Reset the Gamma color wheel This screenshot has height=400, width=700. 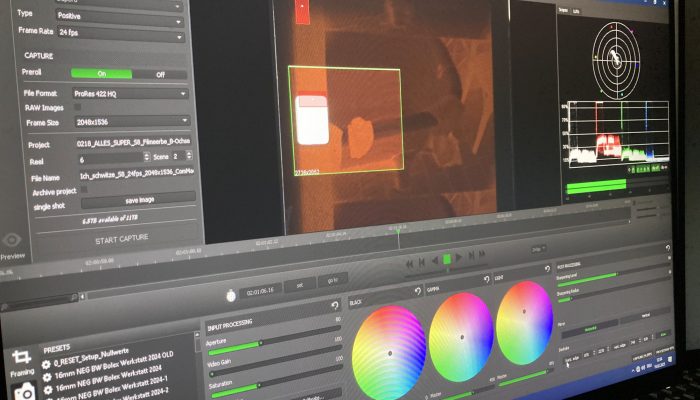click(x=486, y=281)
